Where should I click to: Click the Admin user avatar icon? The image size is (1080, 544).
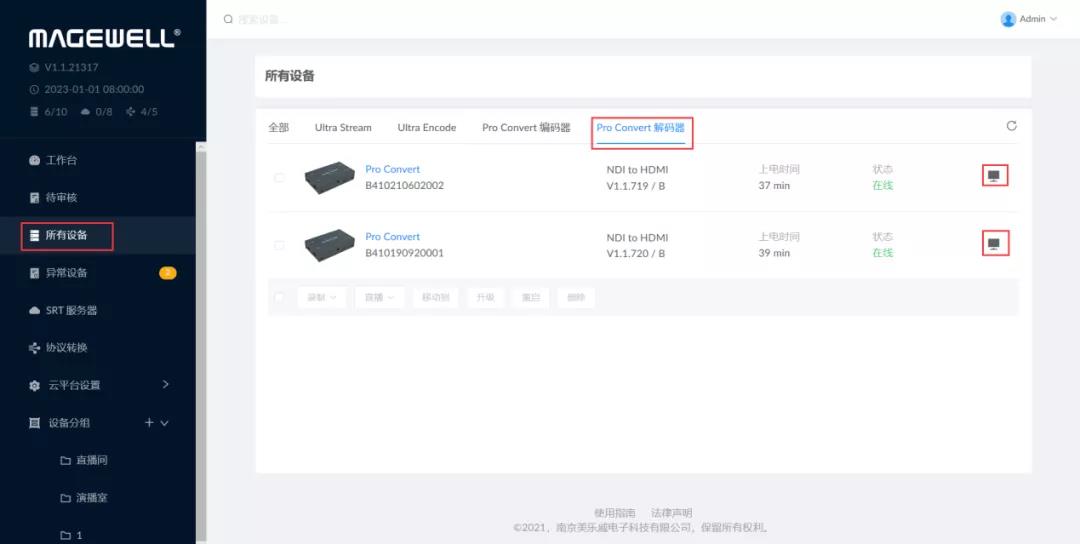click(x=1008, y=19)
